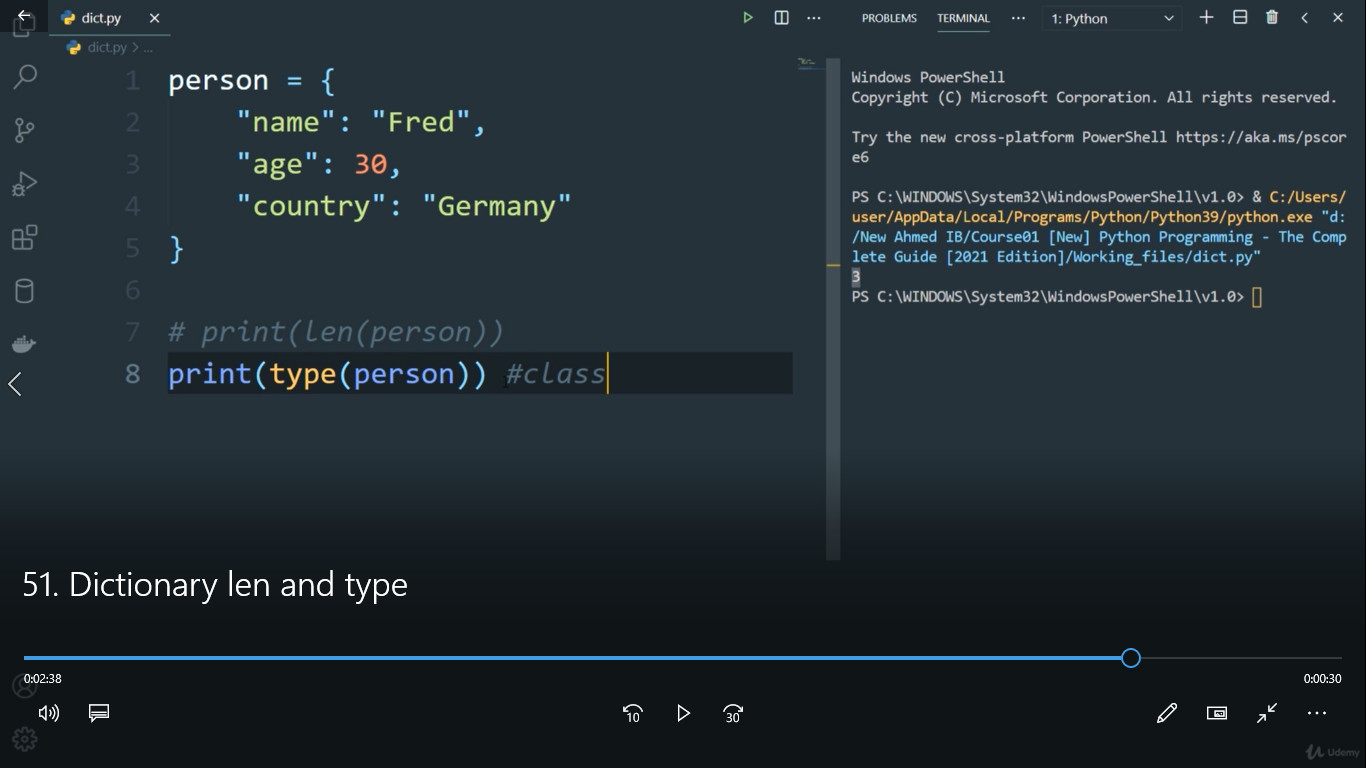Kill terminal with trash icon
The image size is (1366, 768).
click(x=1272, y=17)
